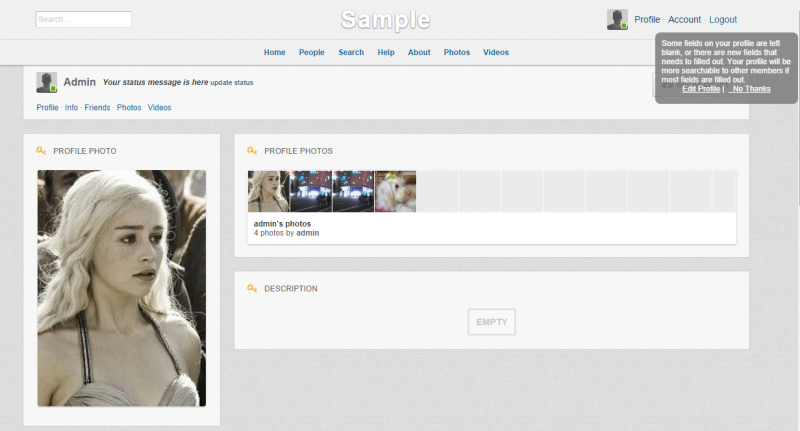
Task: Open the white dog thumbnail
Action: click(x=395, y=191)
